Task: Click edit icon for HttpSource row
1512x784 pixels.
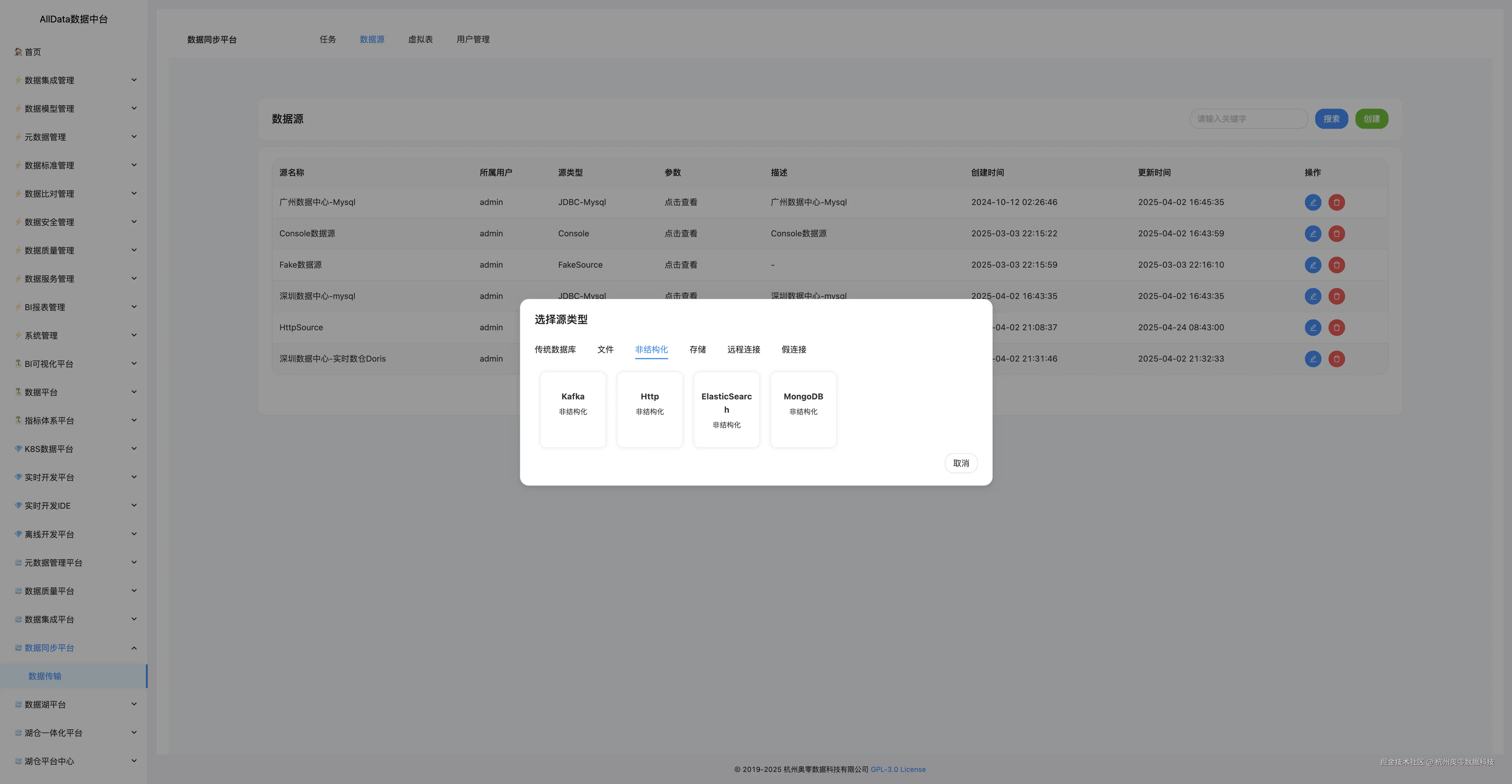Action: pos(1312,327)
